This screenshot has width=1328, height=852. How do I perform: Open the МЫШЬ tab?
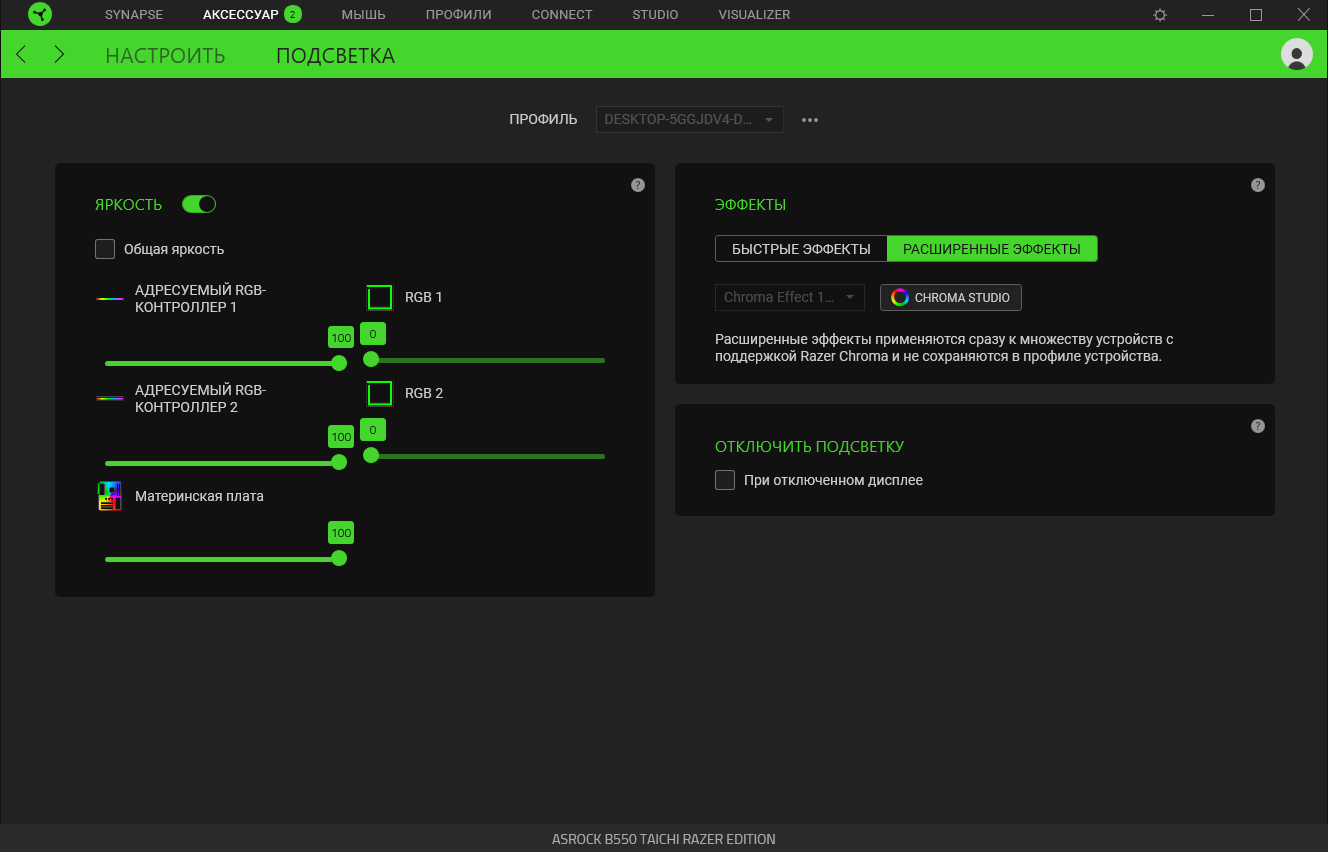click(x=363, y=15)
